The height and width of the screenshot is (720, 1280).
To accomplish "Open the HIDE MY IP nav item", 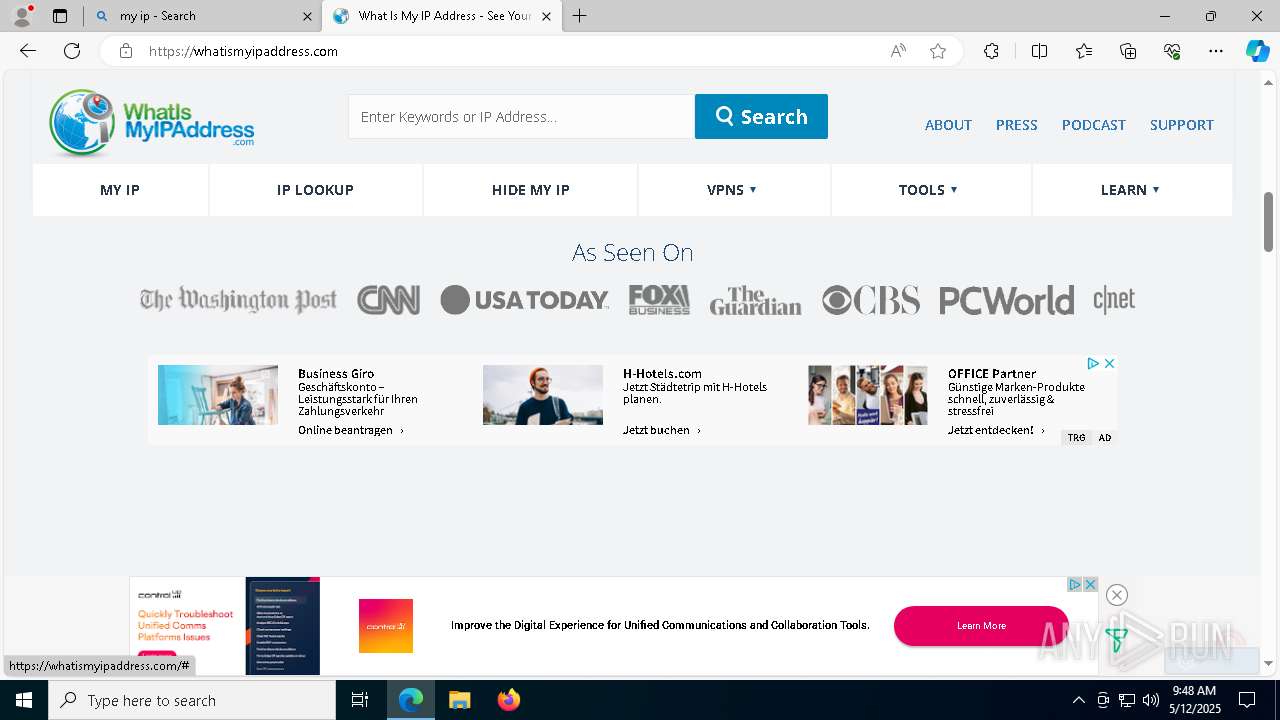I will click(530, 190).
